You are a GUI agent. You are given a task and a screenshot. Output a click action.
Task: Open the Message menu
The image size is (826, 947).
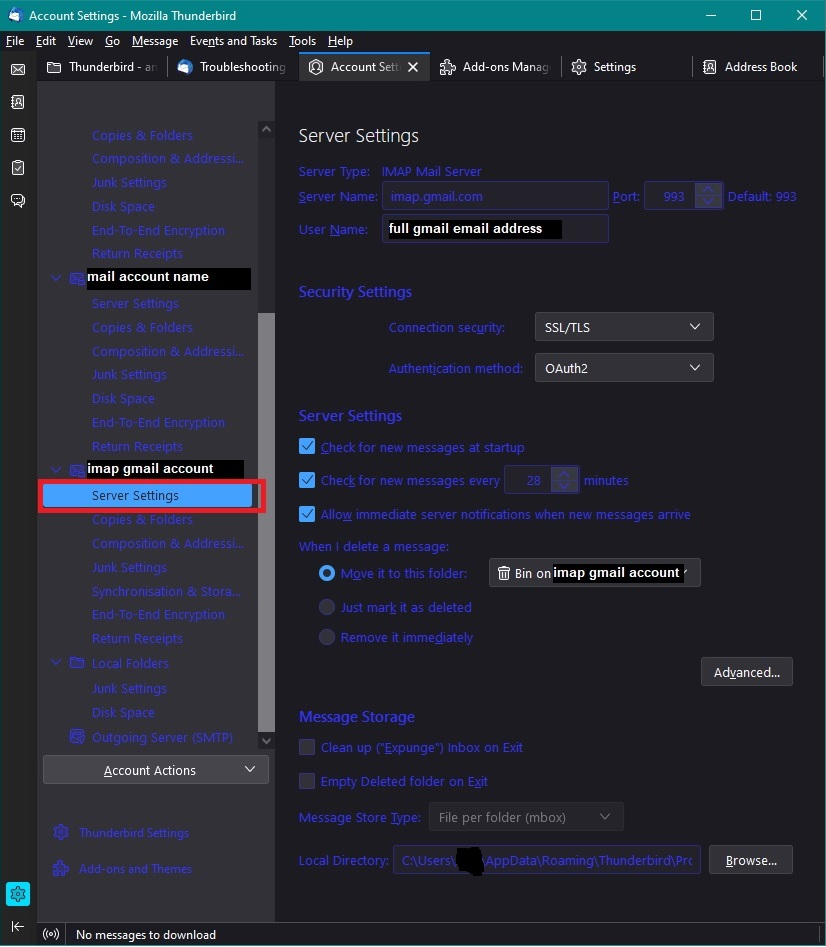coord(155,40)
